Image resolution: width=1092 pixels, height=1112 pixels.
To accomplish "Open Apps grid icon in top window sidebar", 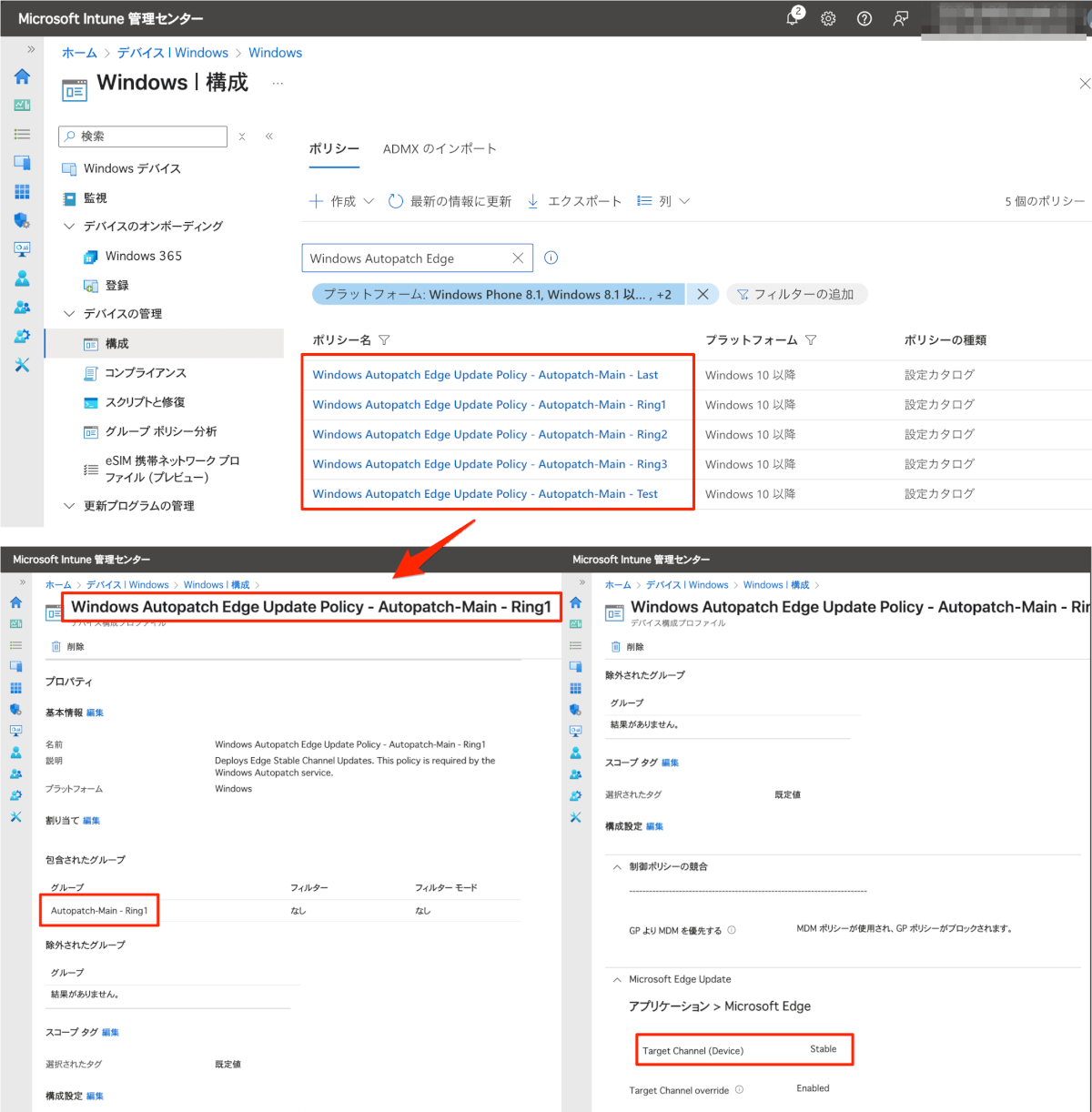I will [22, 192].
